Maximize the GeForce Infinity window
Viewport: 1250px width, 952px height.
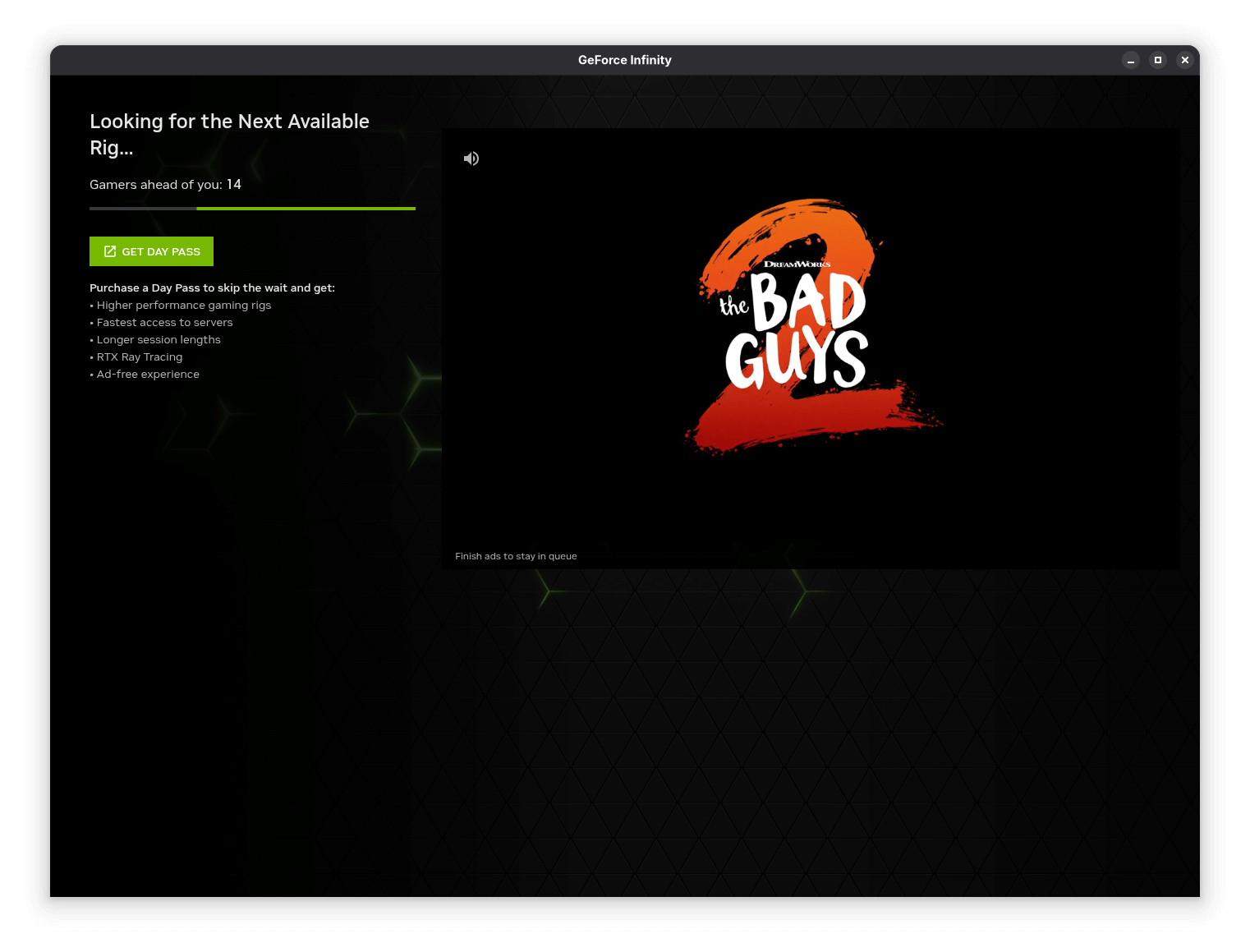click(1158, 60)
